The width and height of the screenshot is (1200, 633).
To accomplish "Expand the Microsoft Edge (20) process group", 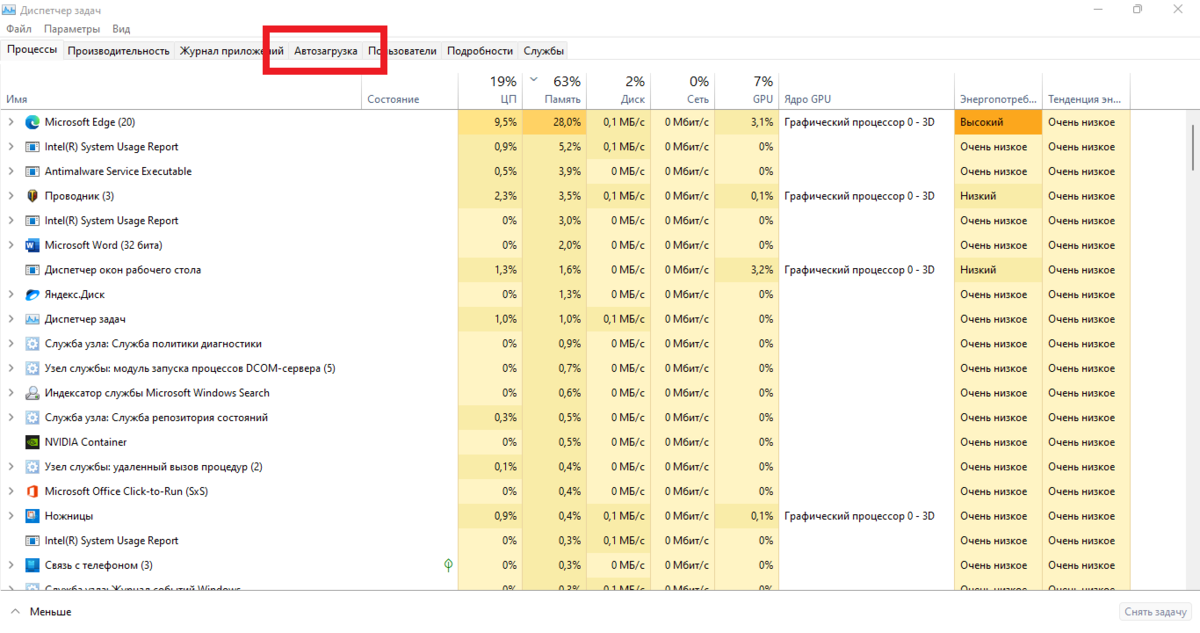I will tap(11, 122).
